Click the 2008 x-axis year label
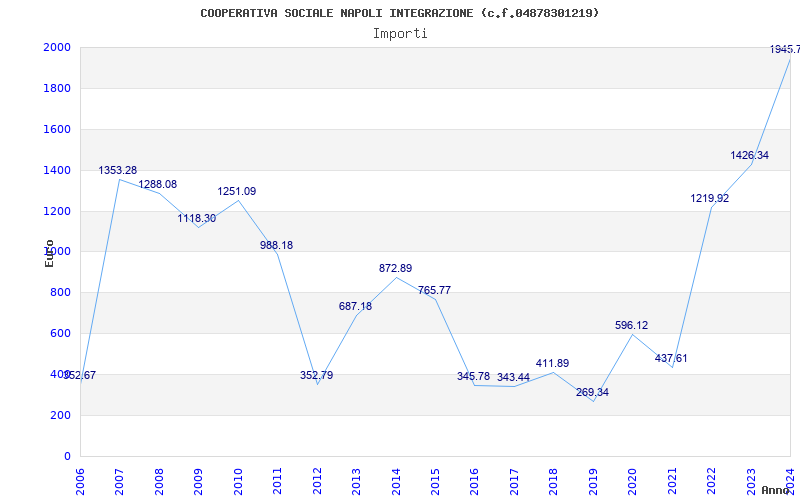The image size is (800, 500). 159,481
